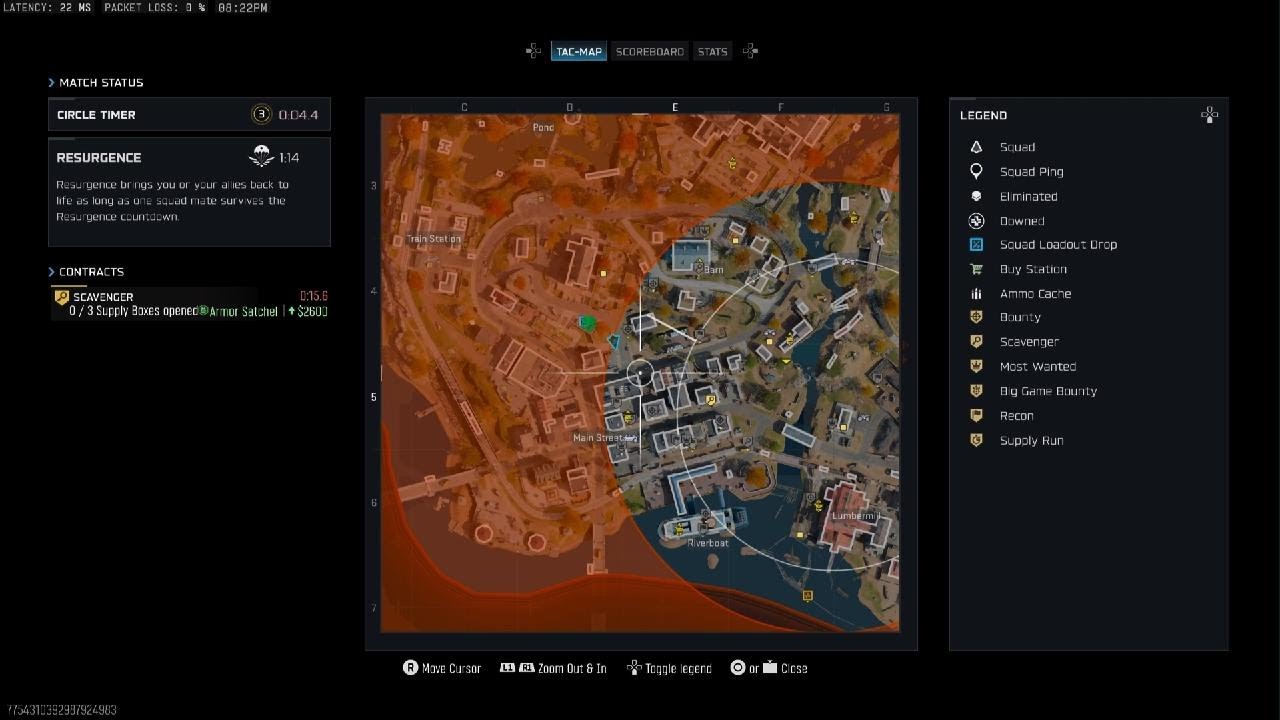The width and height of the screenshot is (1280, 720).
Task: Click the Downed legend icon
Action: pos(976,221)
